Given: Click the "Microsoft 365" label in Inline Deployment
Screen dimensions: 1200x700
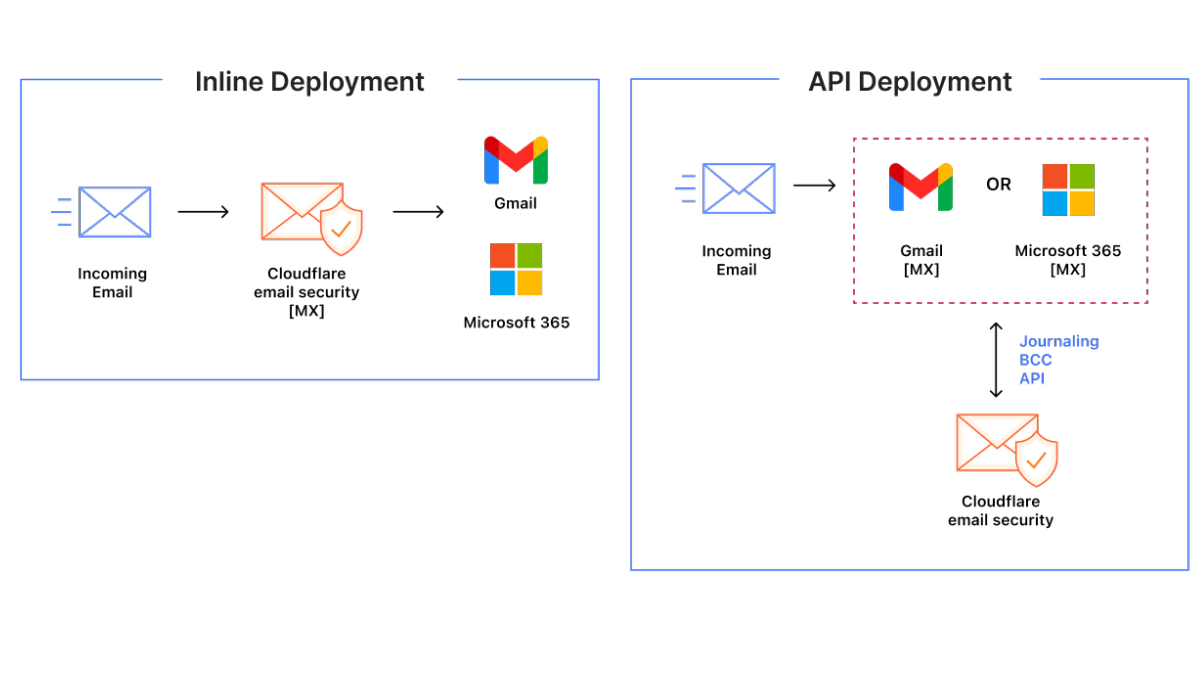Looking at the screenshot, I should [517, 323].
